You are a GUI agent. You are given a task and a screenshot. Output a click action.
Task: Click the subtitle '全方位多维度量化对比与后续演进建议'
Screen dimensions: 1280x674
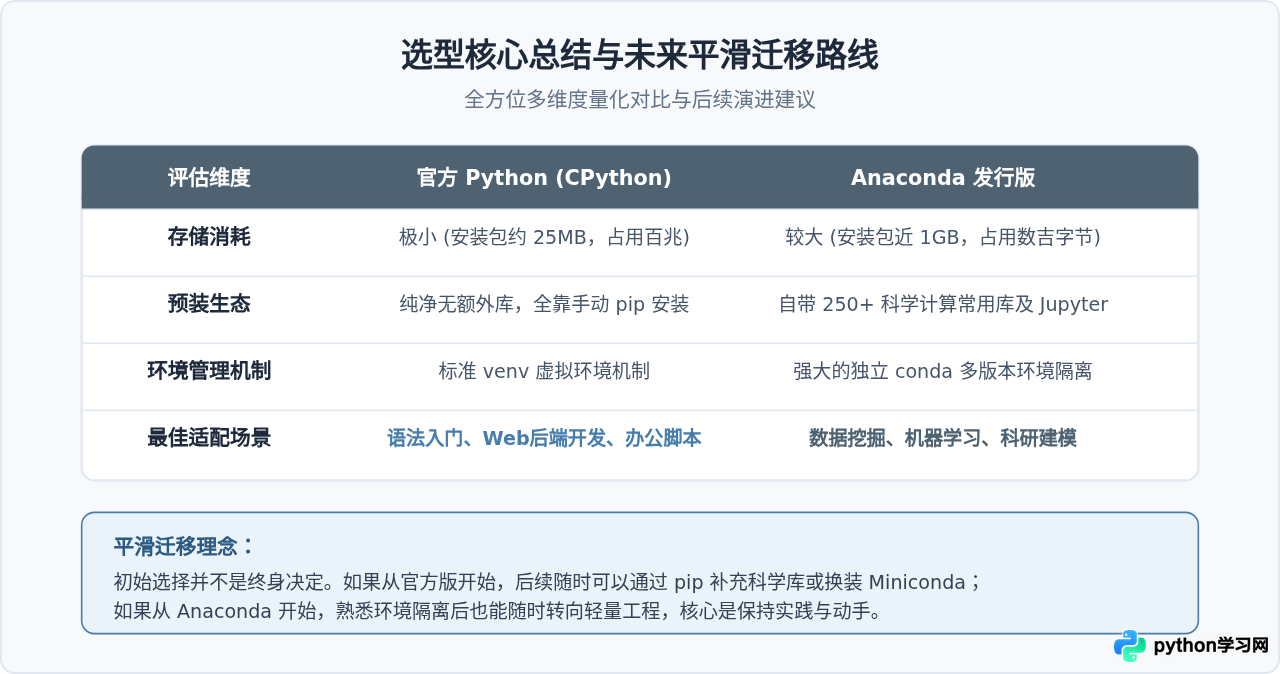[x=640, y=100]
